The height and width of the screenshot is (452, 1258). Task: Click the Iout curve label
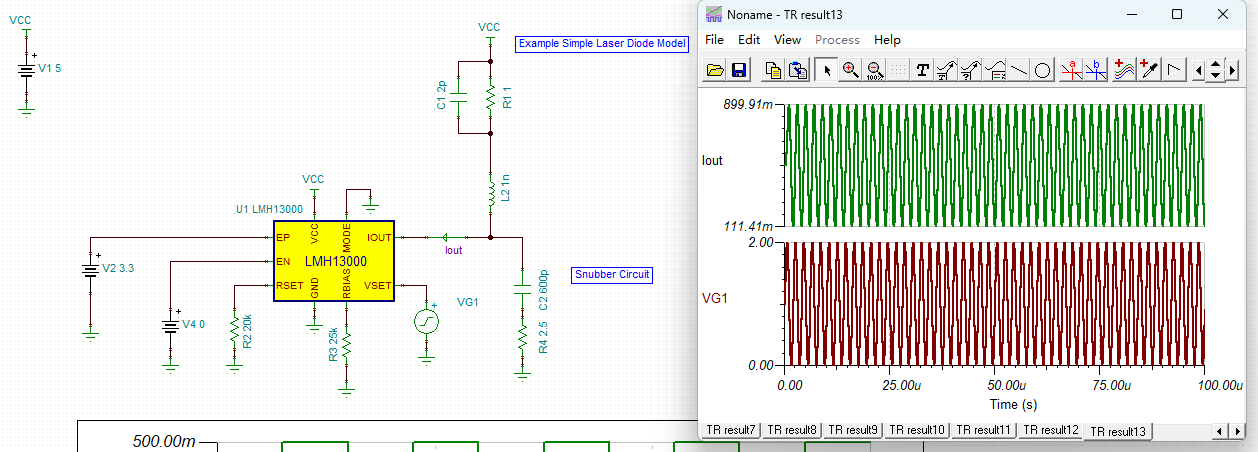point(712,160)
